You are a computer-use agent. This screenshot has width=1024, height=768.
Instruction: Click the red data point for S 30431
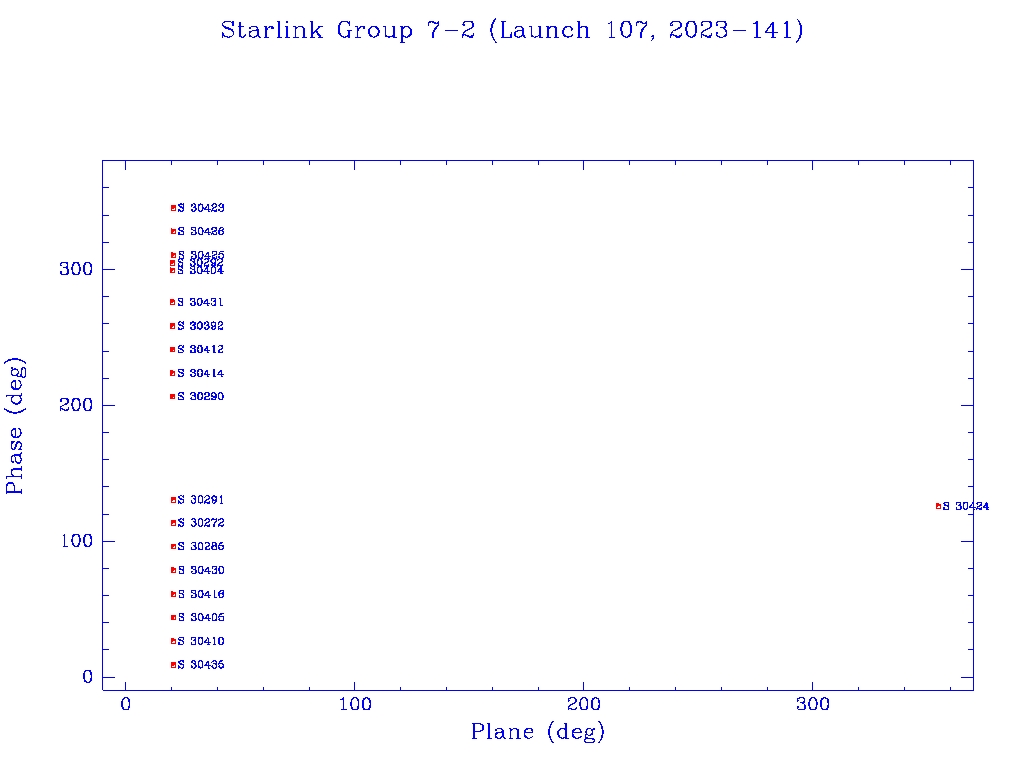[173, 302]
